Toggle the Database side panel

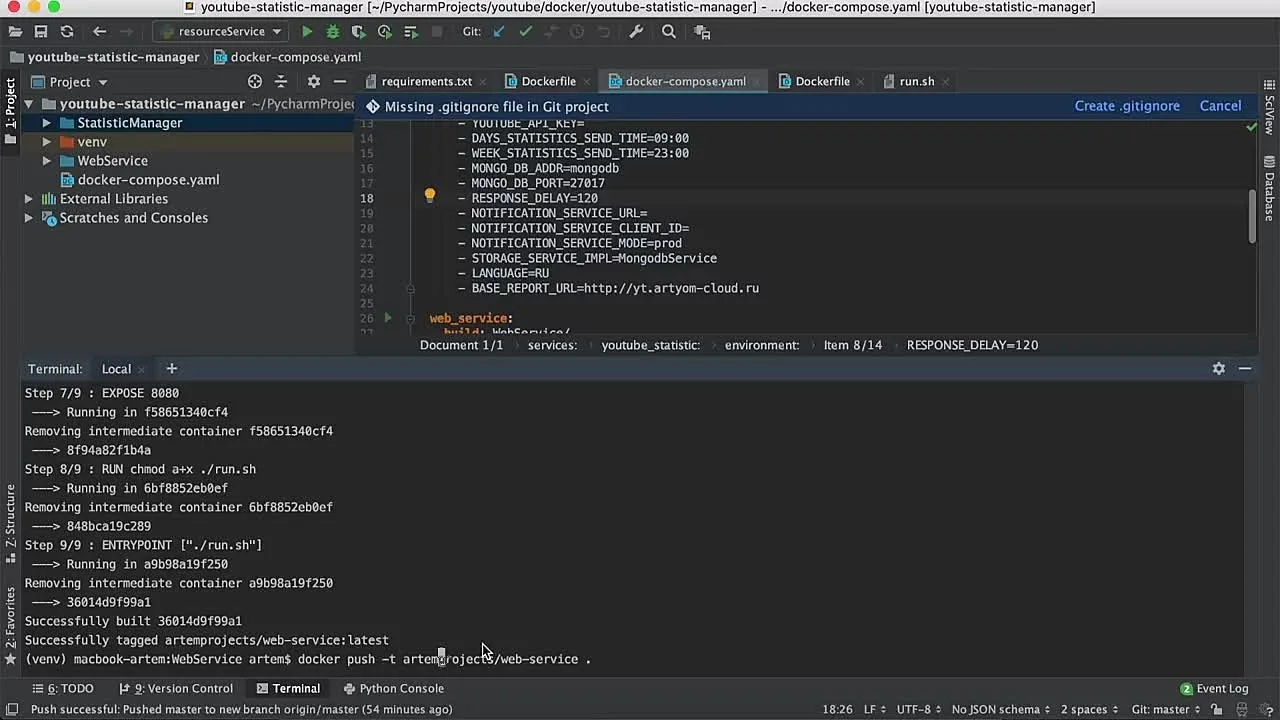pos(1269,187)
